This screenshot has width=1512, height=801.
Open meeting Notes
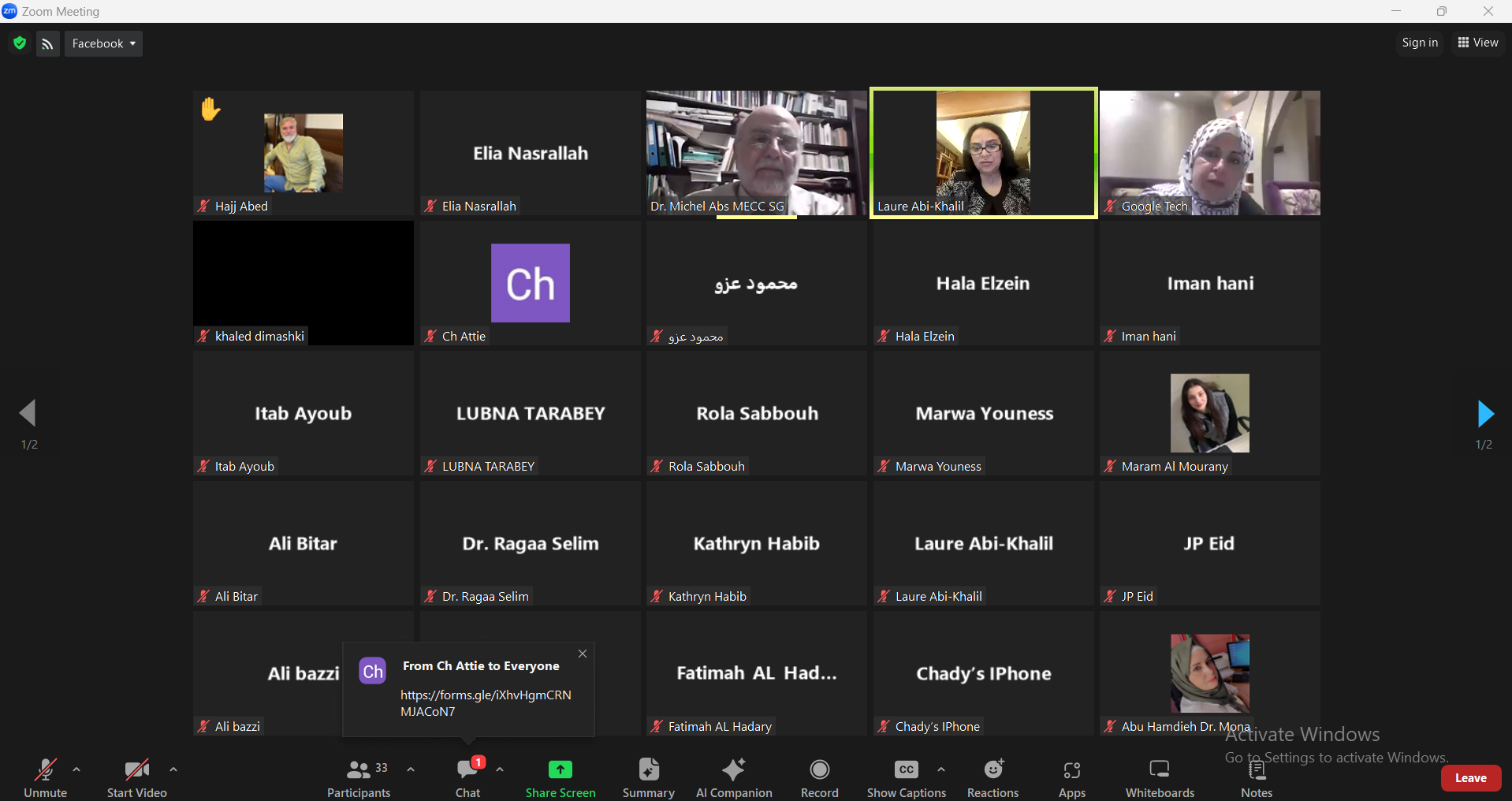[x=1257, y=778]
